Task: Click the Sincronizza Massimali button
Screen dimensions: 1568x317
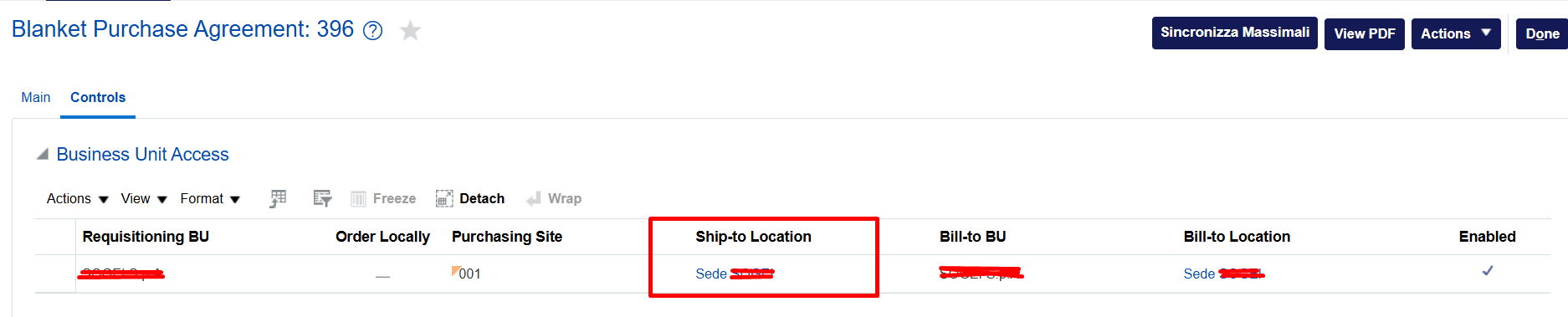Action: [x=1235, y=33]
